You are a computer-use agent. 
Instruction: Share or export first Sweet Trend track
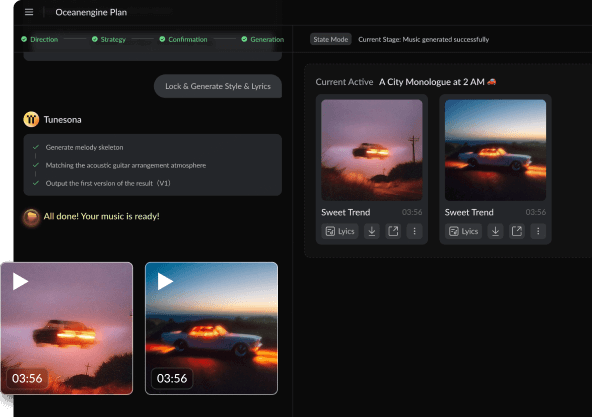[393, 231]
